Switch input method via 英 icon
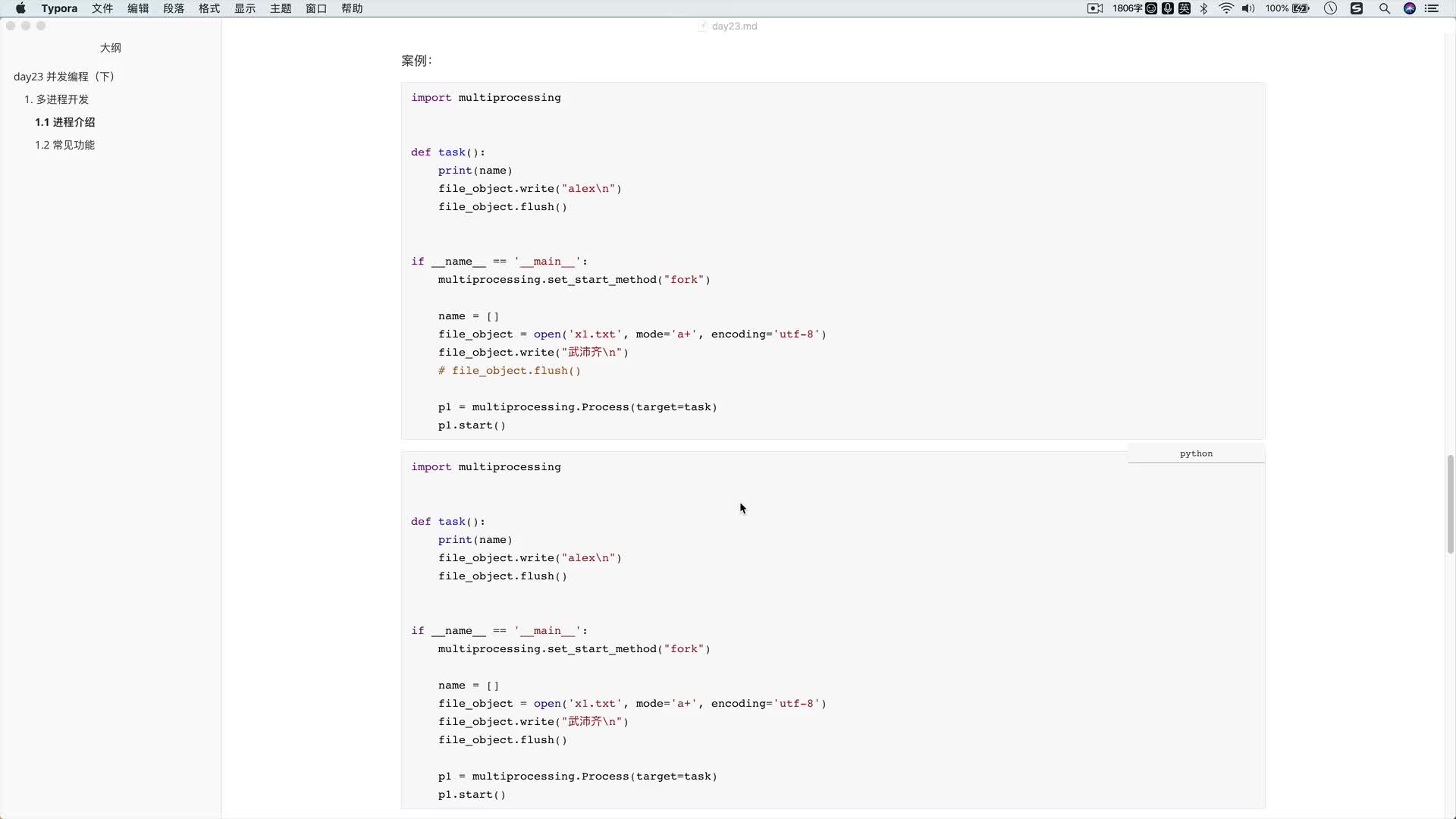 [1185, 8]
